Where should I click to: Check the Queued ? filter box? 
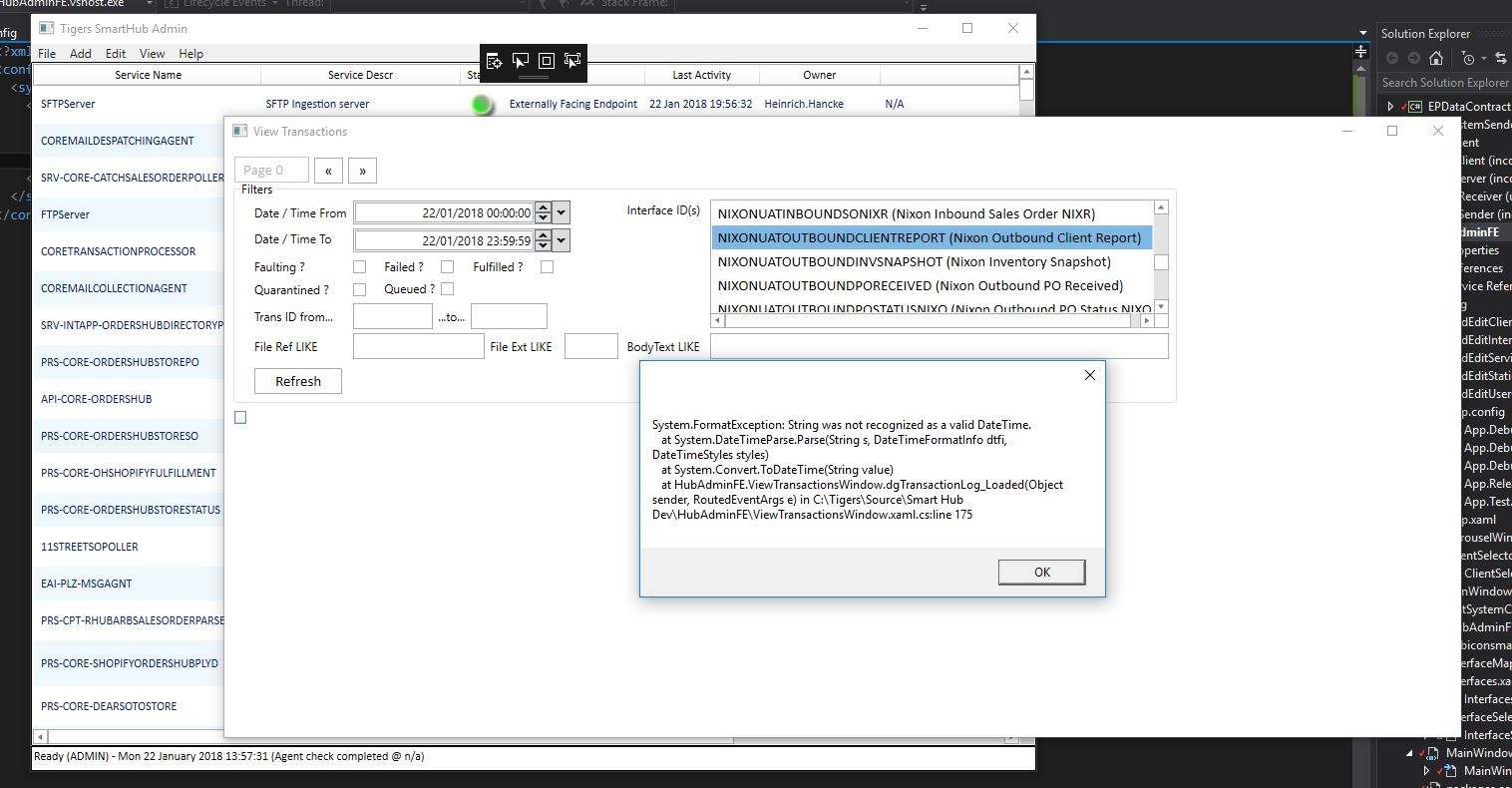pyautogui.click(x=447, y=289)
